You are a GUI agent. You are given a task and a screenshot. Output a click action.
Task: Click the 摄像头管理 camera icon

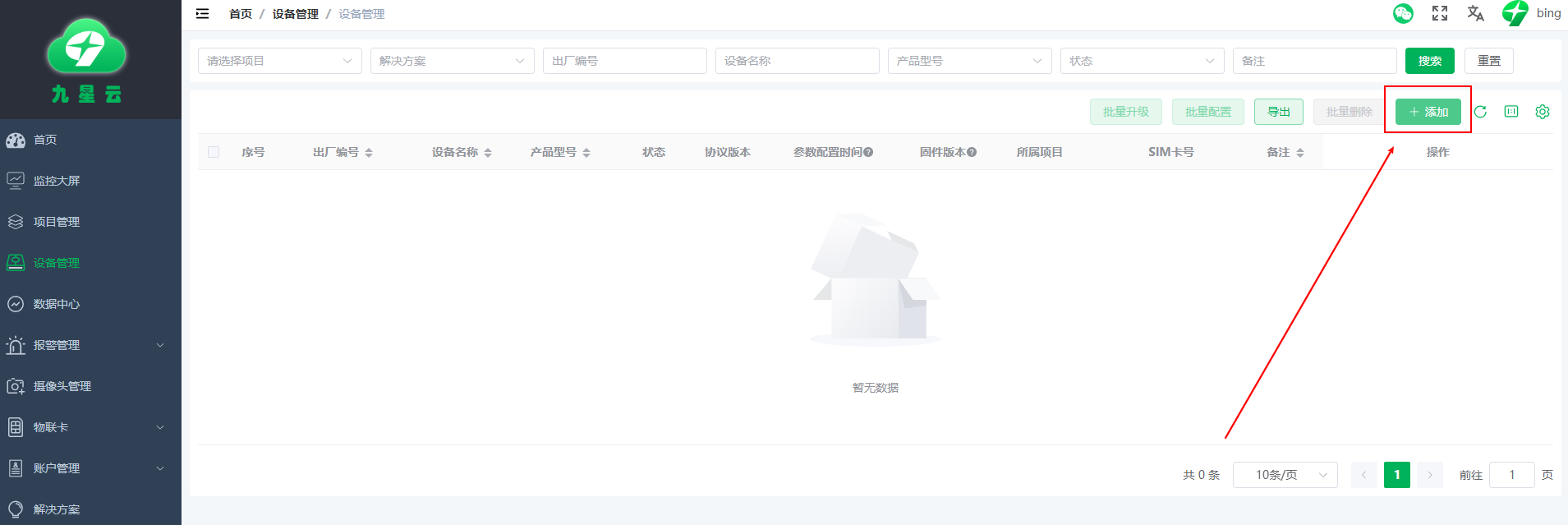coord(16,386)
